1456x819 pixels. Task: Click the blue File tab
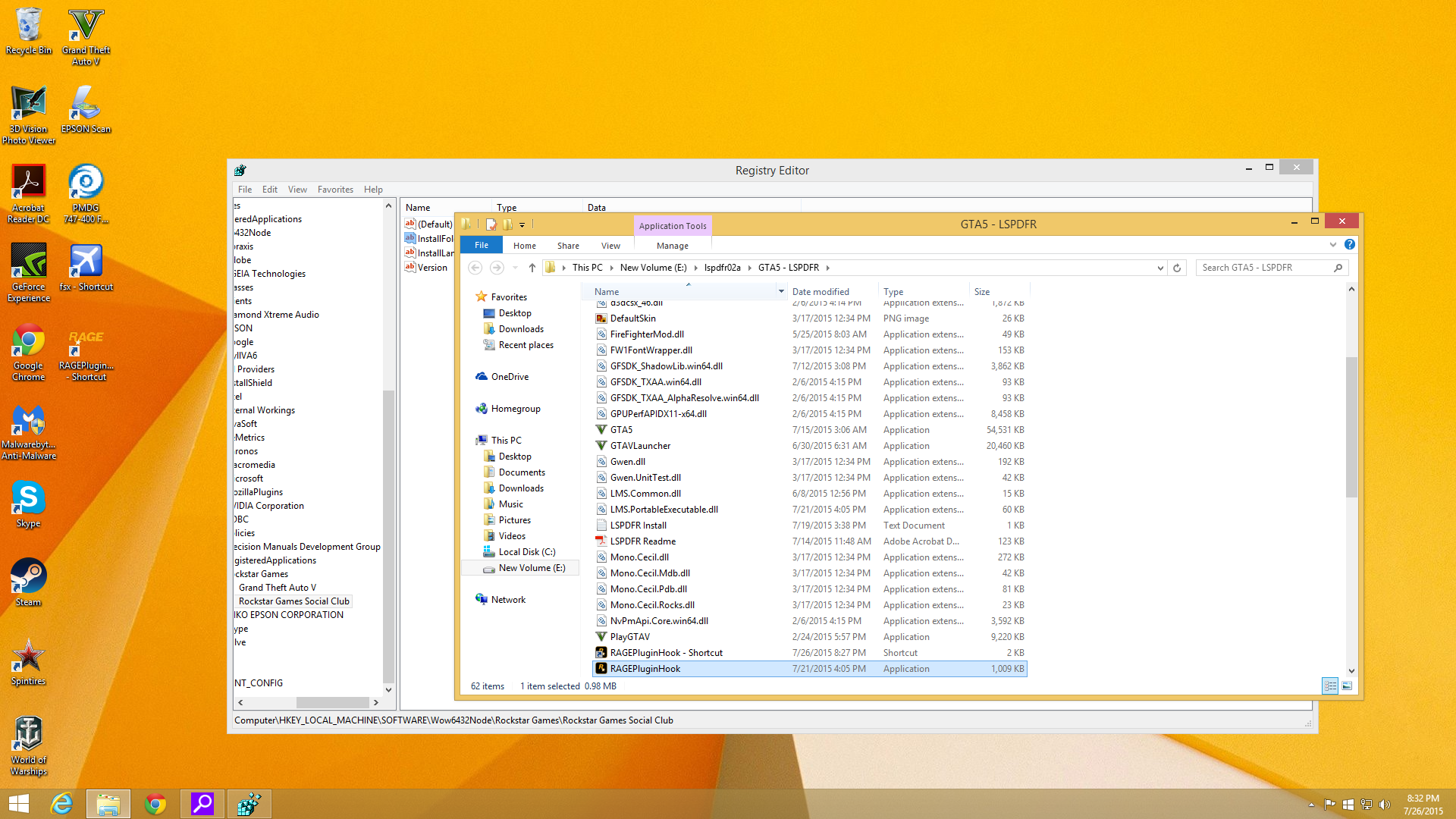pos(482,245)
